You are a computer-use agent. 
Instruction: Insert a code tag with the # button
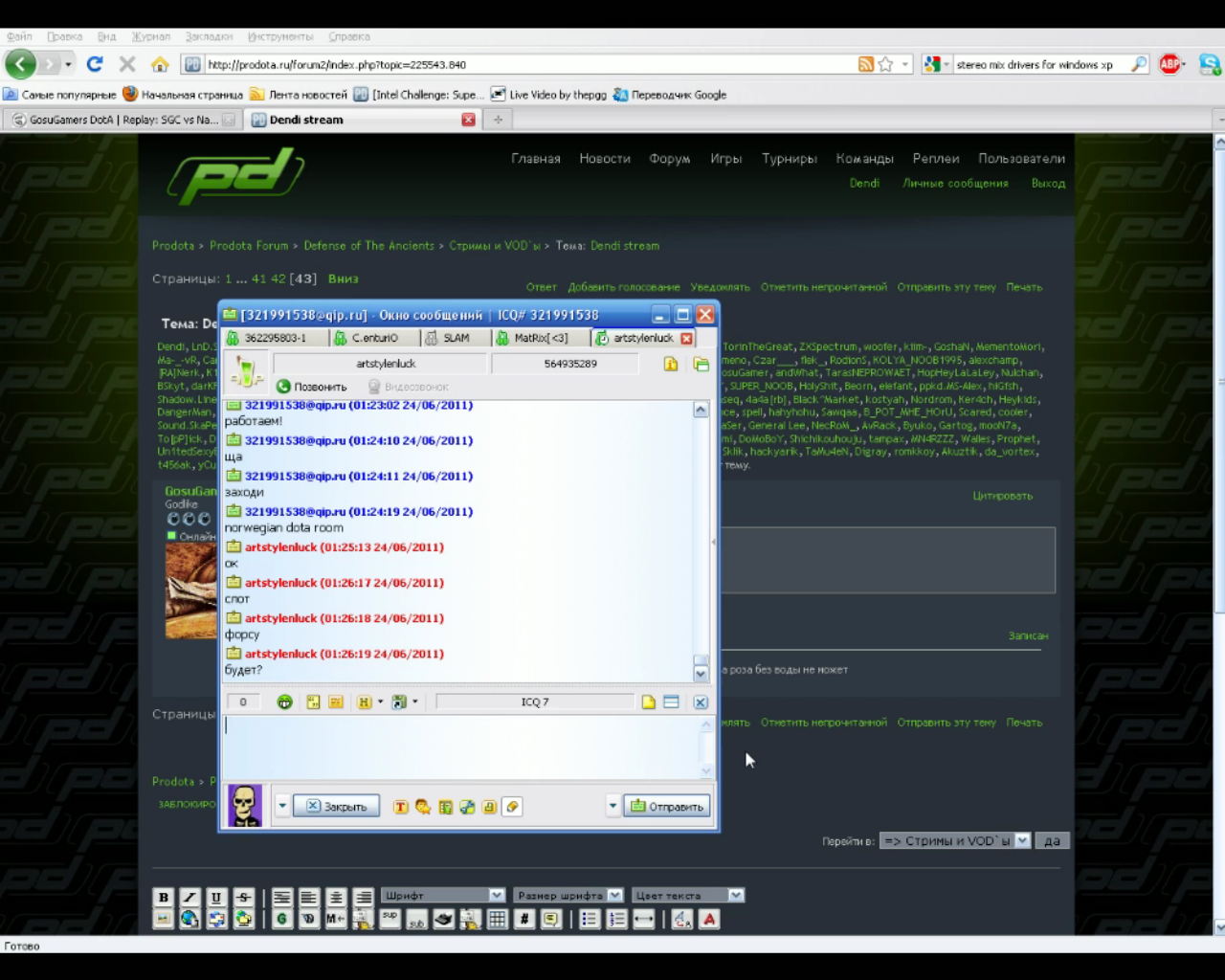click(524, 920)
